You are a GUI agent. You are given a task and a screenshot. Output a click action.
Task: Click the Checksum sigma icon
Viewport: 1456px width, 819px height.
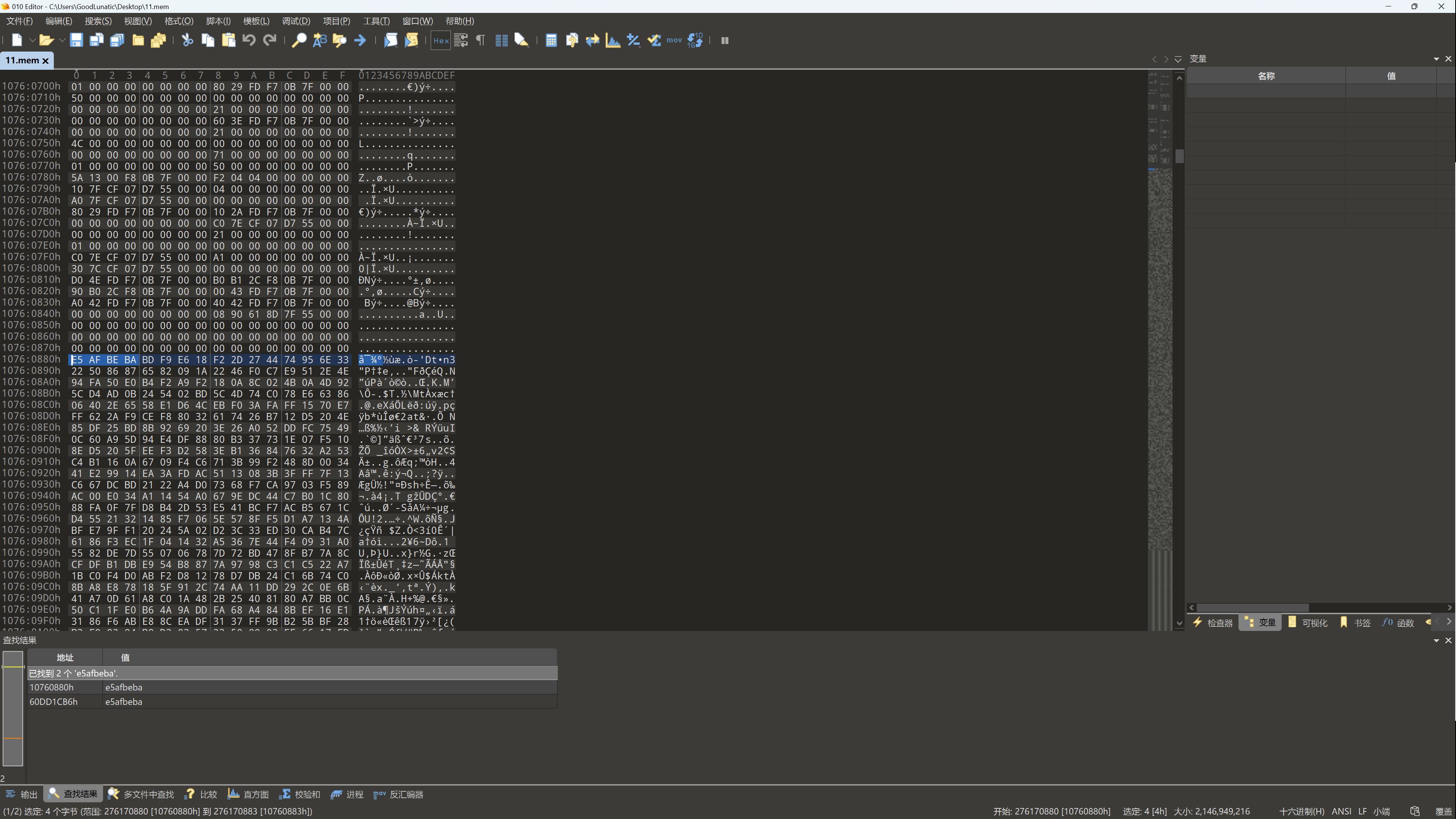654,40
